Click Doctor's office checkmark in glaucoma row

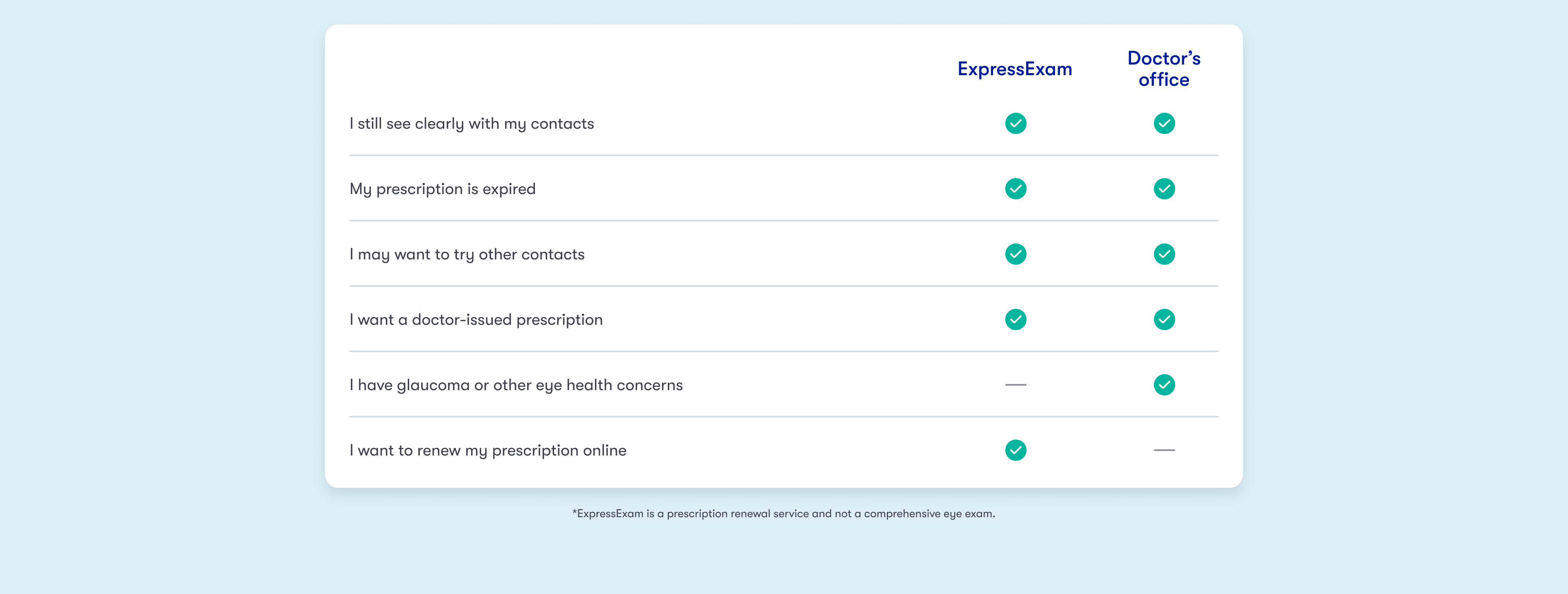pyautogui.click(x=1164, y=385)
